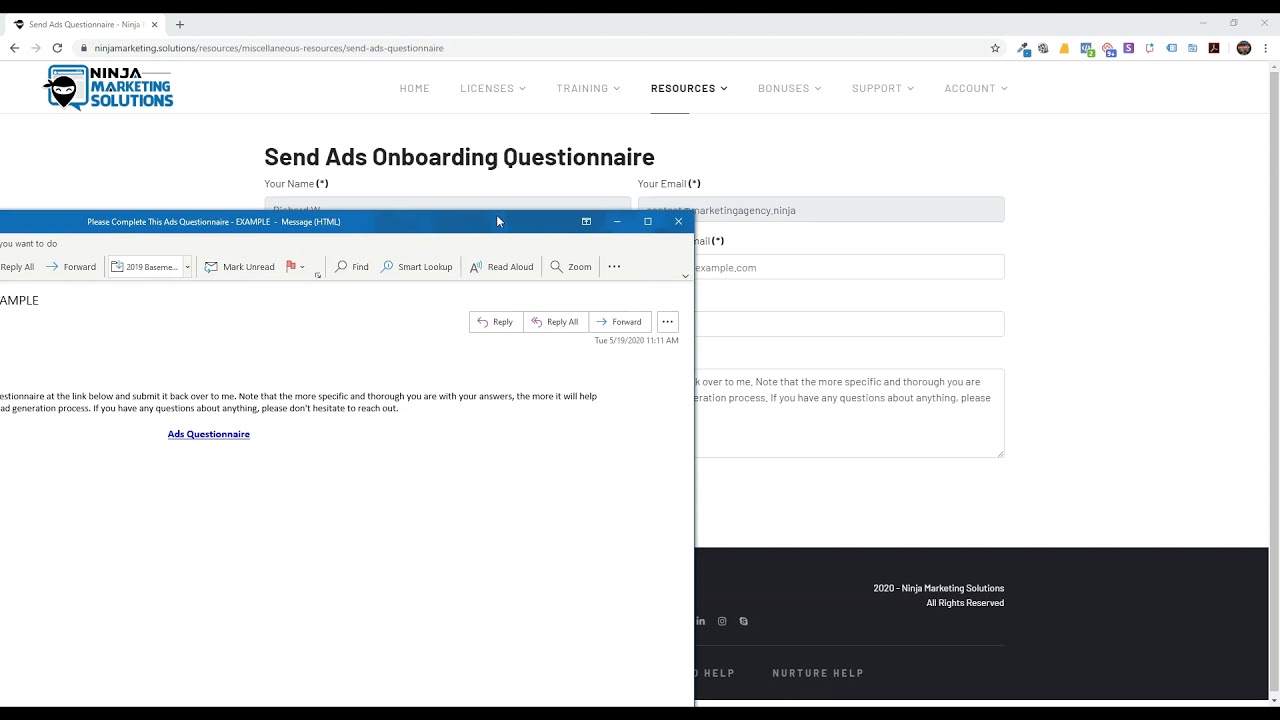Go to the HOME page
The width and height of the screenshot is (1280, 720).
pyautogui.click(x=414, y=88)
